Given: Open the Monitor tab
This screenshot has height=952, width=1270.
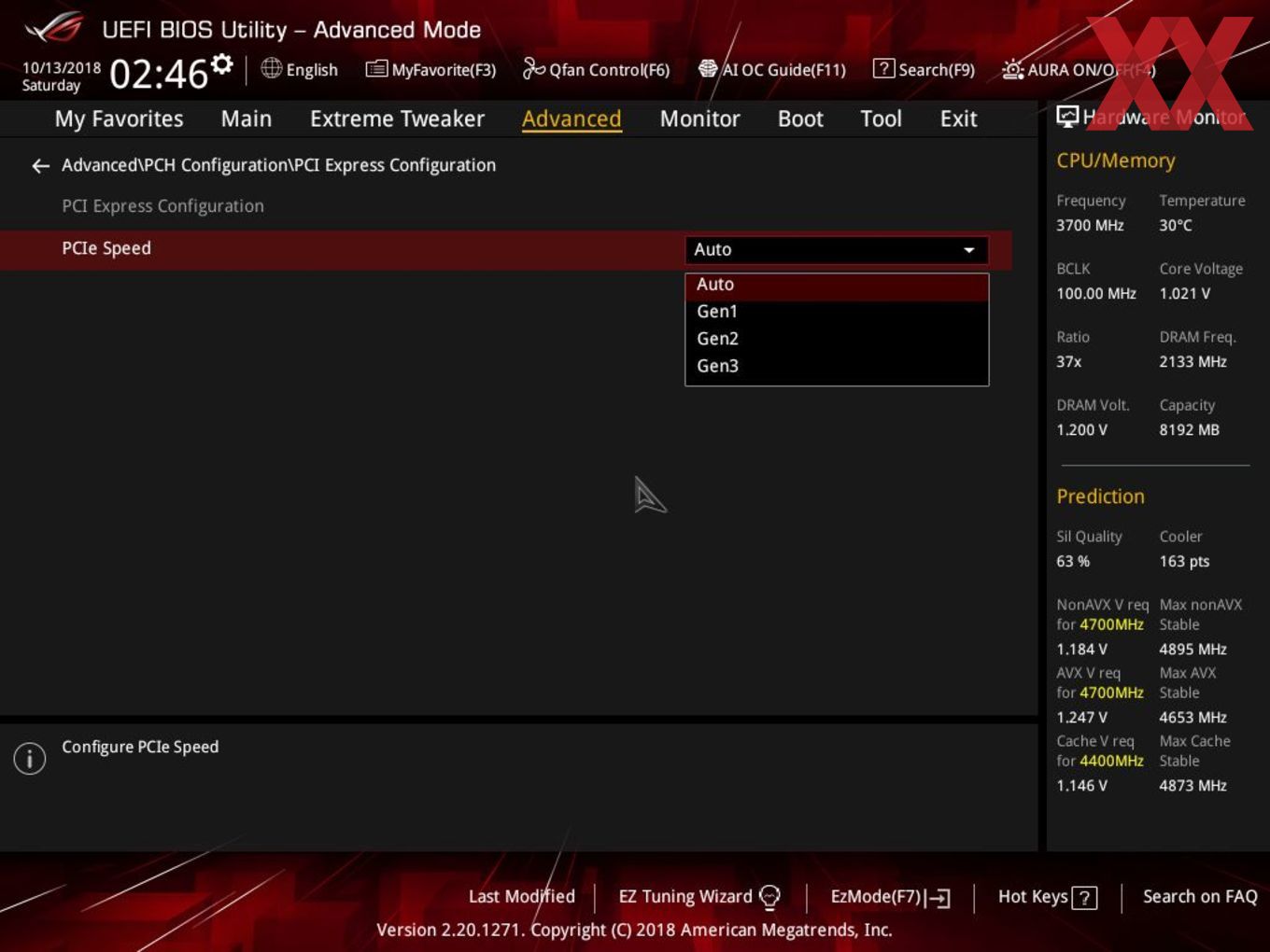Looking at the screenshot, I should (699, 119).
